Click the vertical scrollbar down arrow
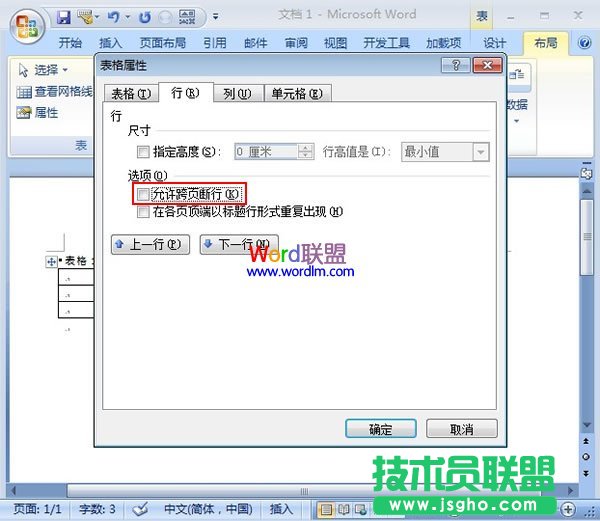 click(587, 425)
